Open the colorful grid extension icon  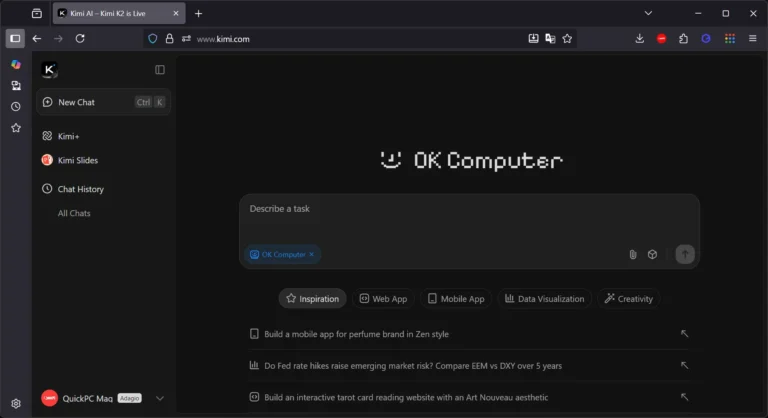pyautogui.click(x=730, y=39)
